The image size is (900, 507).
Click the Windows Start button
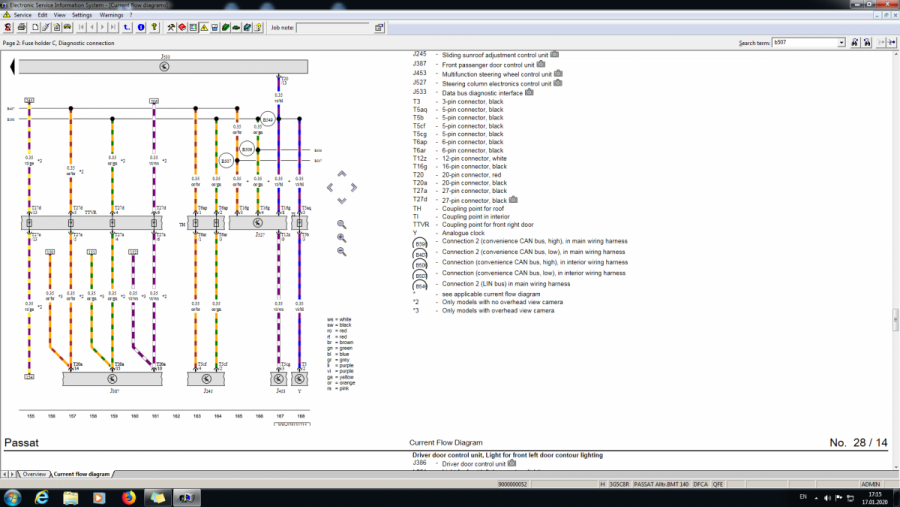coord(14,497)
